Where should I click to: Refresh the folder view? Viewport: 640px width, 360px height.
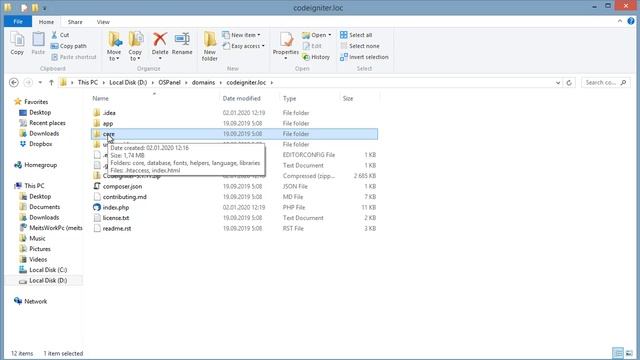coord(569,82)
